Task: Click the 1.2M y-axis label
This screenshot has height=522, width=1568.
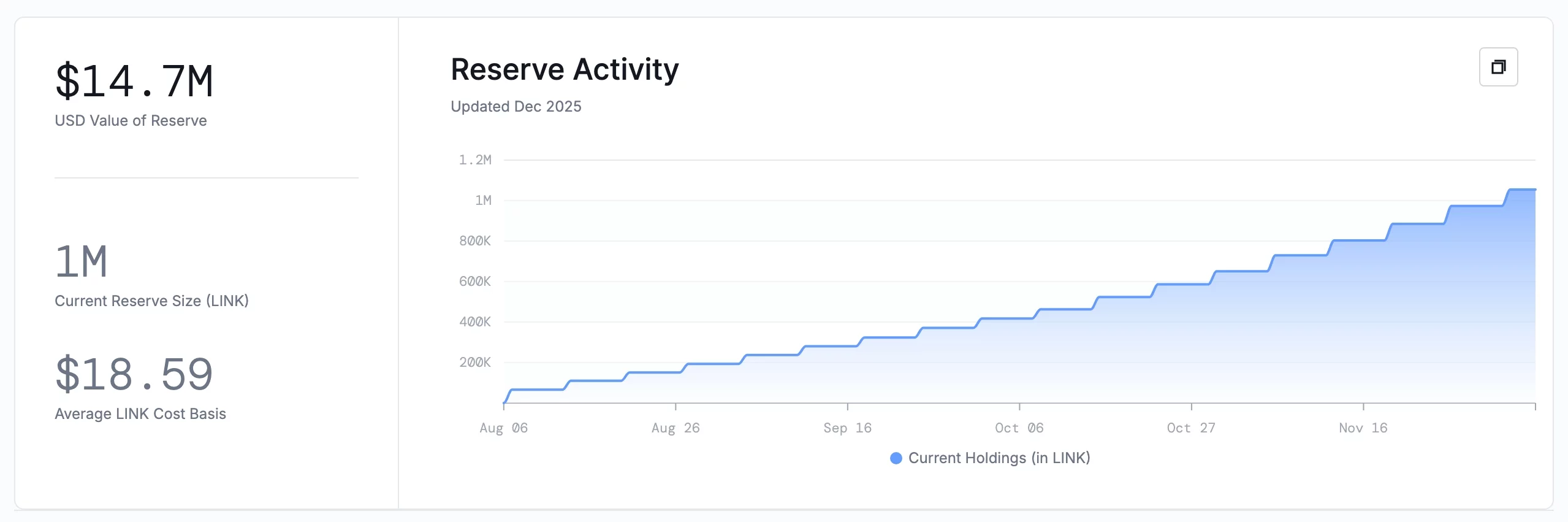Action: [475, 160]
